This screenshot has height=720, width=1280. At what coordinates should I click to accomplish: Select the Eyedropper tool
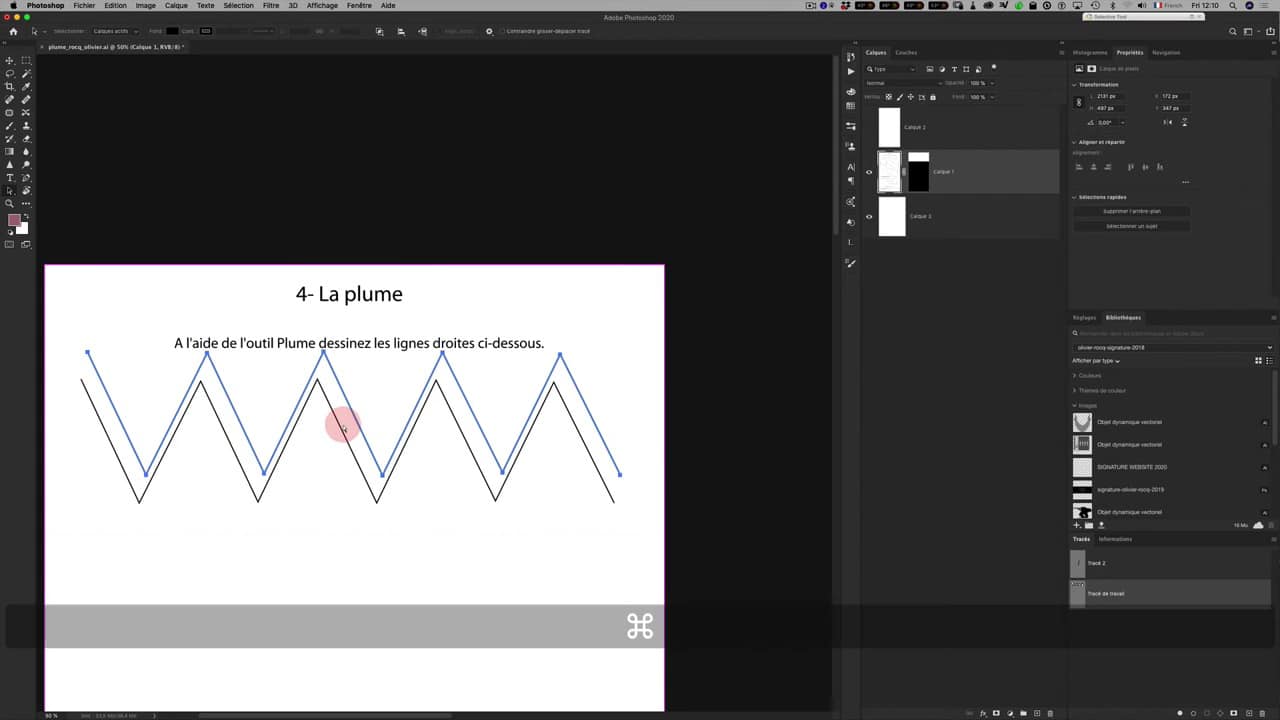(x=26, y=87)
